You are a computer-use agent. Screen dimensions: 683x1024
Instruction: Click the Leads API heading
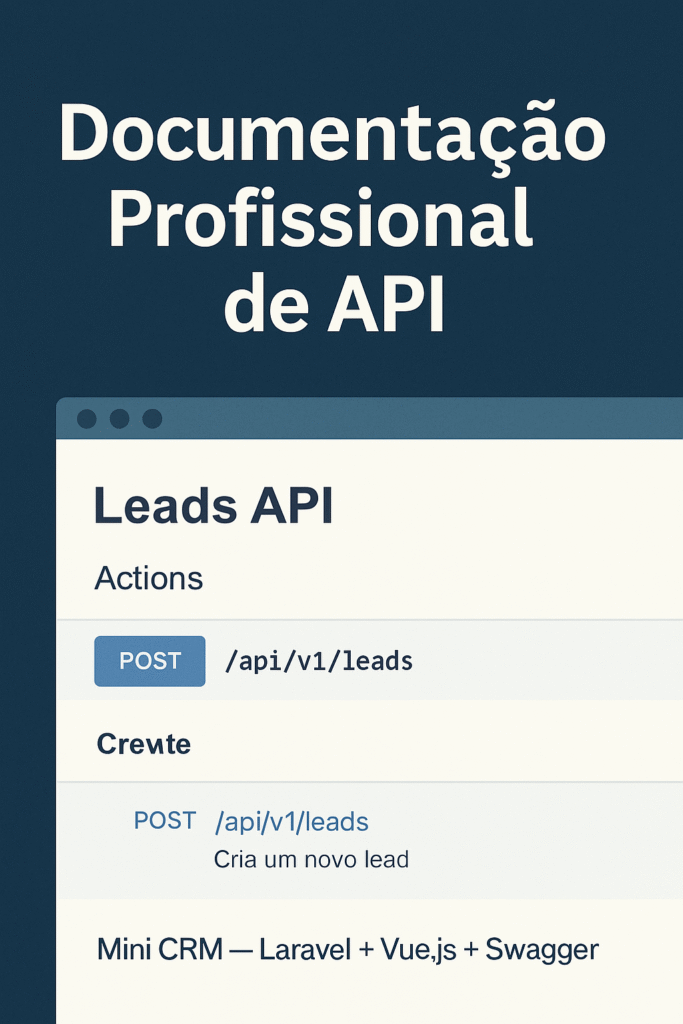(214, 506)
